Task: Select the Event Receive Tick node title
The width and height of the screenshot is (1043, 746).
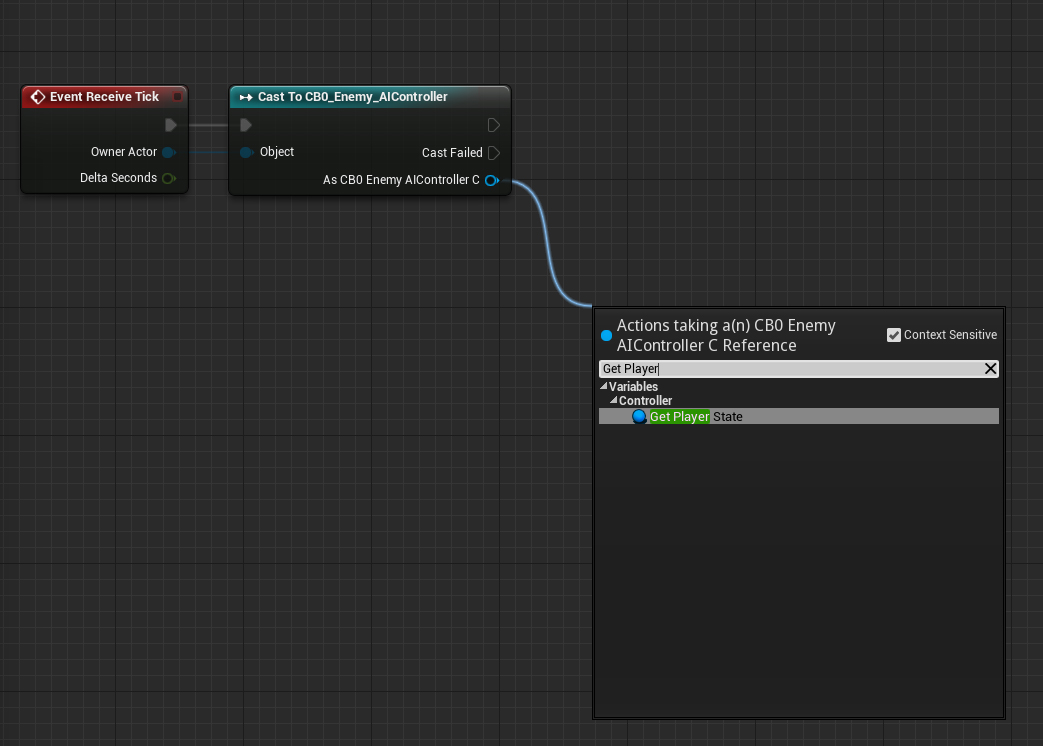Action: pos(103,96)
